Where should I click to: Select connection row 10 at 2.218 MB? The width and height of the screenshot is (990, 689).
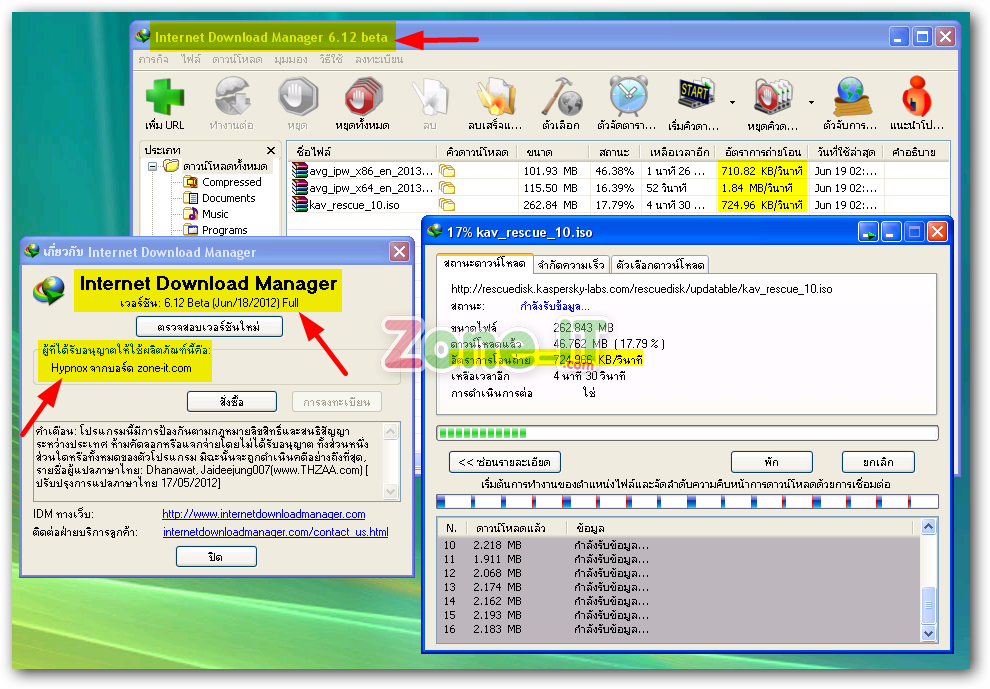tap(679, 545)
